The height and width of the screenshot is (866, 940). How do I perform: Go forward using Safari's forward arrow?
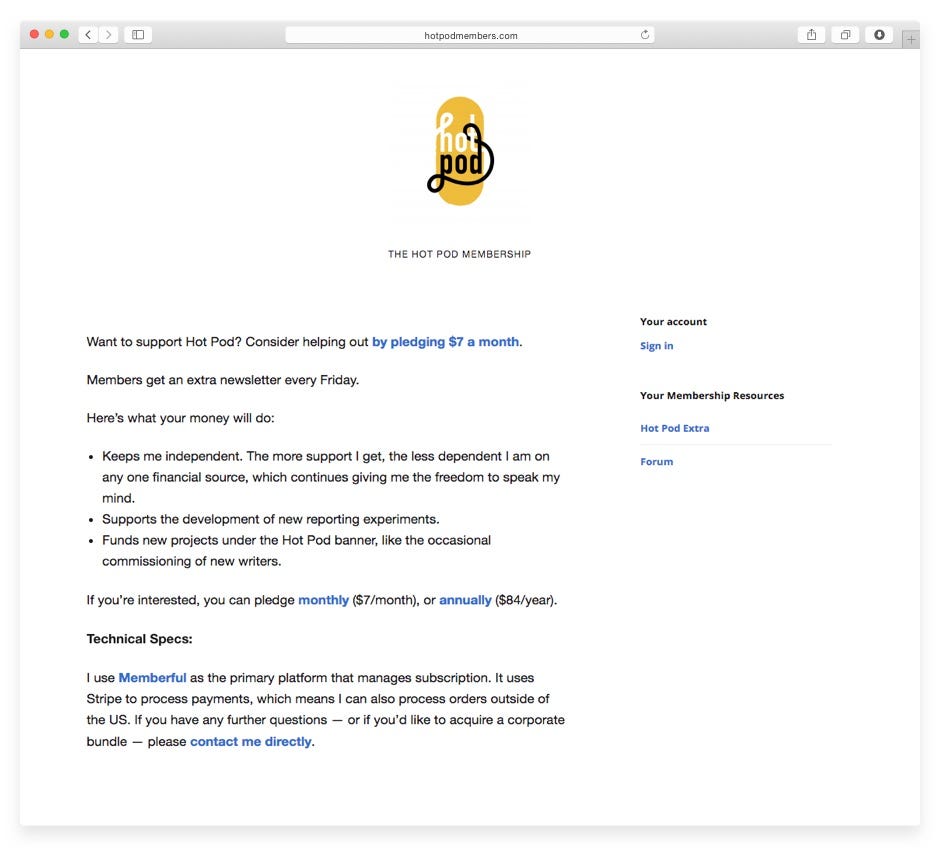[x=109, y=35]
